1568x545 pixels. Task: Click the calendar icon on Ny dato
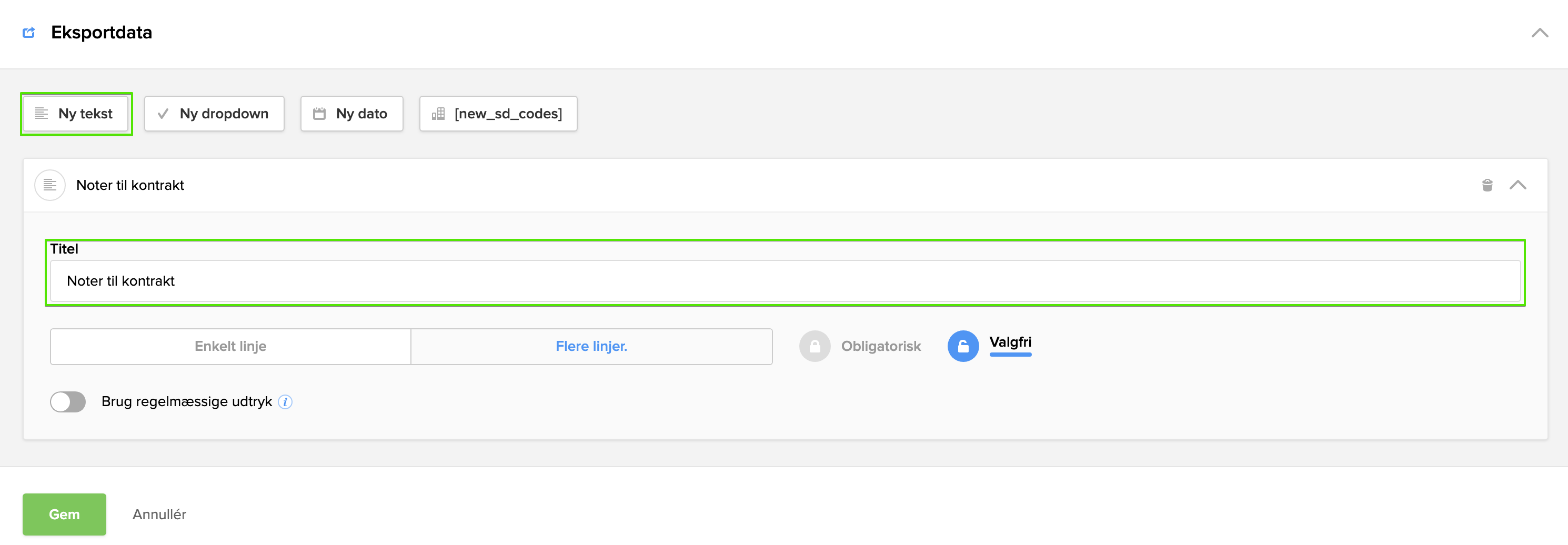[319, 114]
